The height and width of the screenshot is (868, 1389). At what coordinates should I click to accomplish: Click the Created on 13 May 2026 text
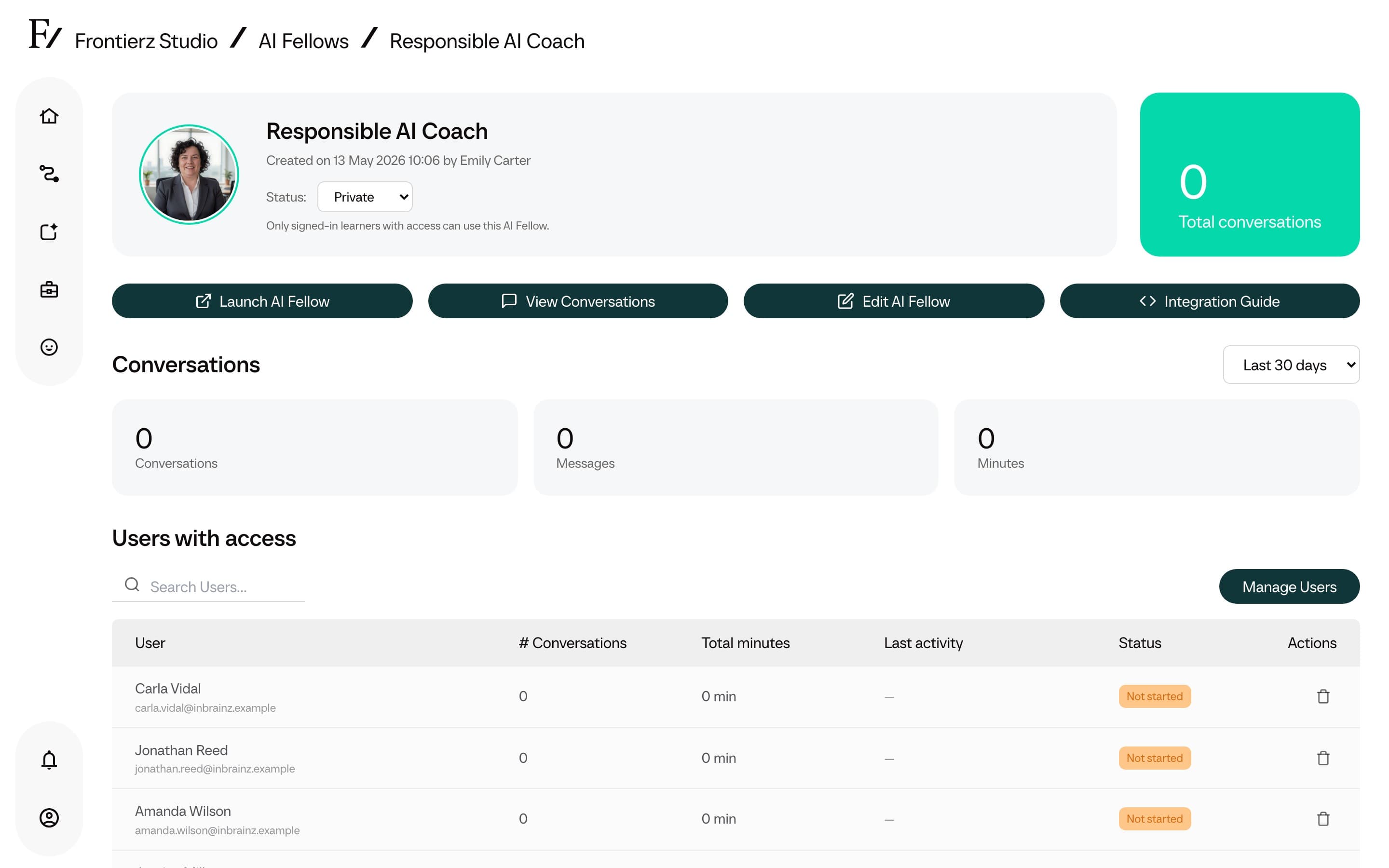(x=398, y=160)
